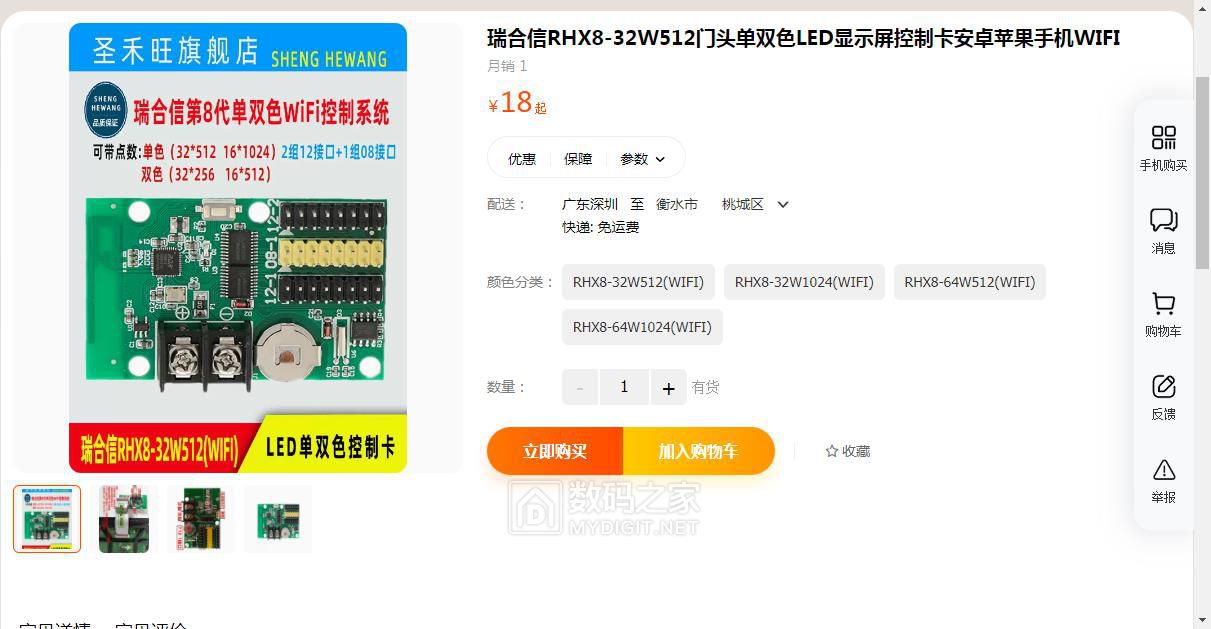1211x629 pixels.
Task: Select RHX8-64W512(WIFI) color option
Action: click(970, 282)
